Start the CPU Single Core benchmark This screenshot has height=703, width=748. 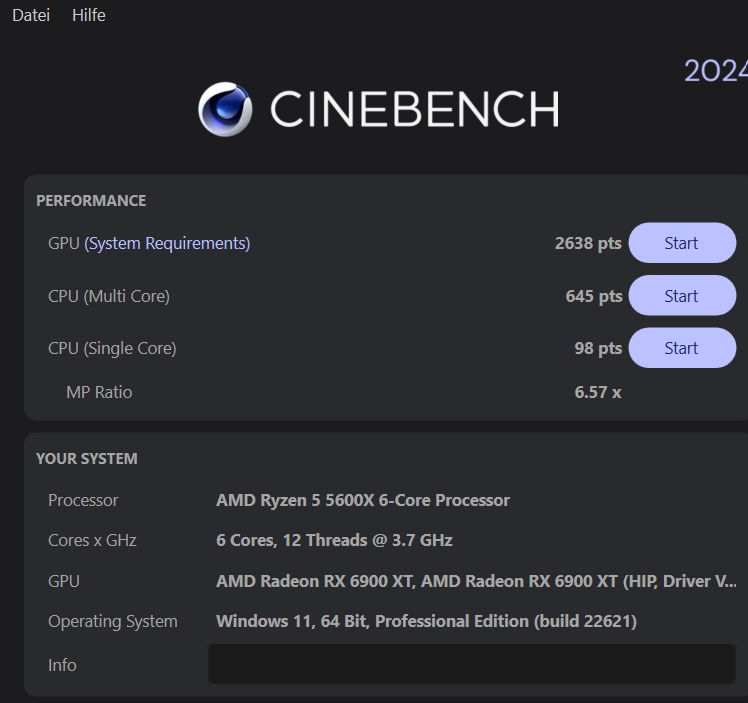682,348
